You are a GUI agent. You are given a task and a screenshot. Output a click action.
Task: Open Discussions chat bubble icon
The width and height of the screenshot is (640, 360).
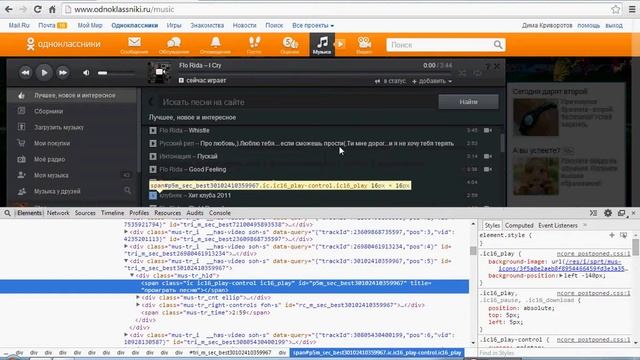(174, 44)
